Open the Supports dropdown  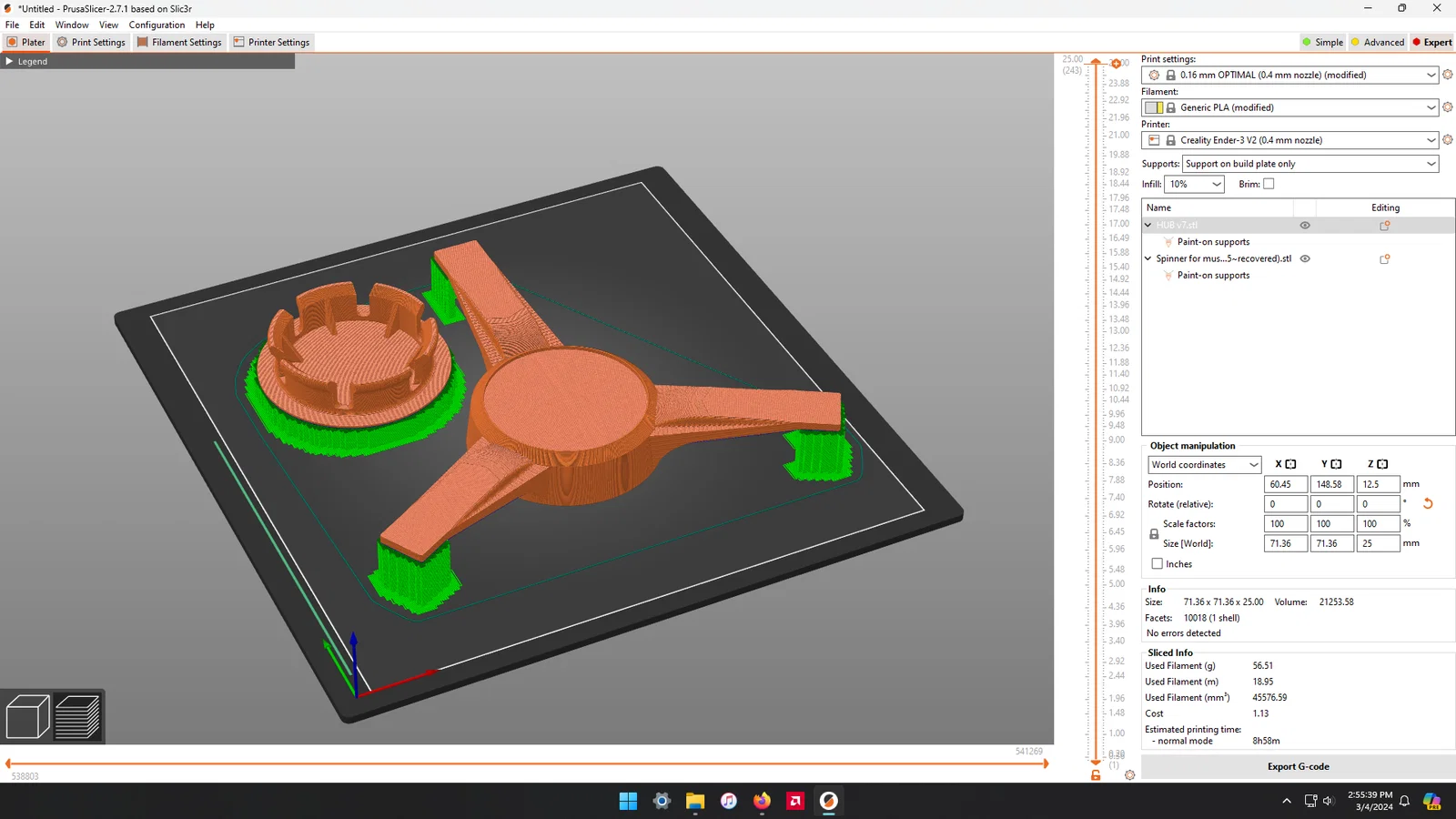[1310, 164]
